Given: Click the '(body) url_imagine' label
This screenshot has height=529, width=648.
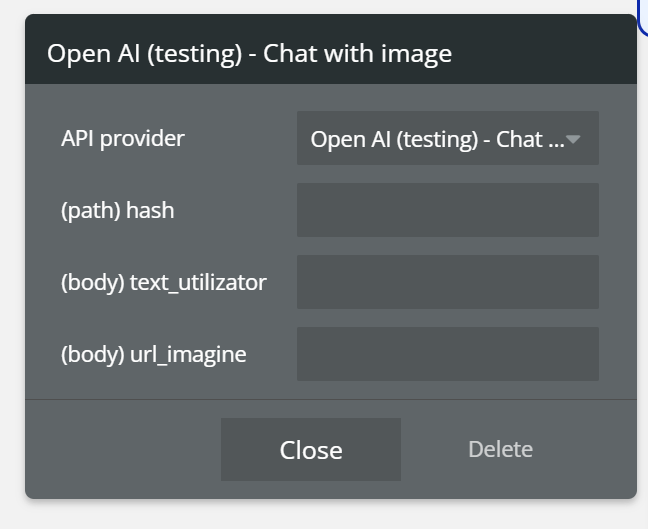Looking at the screenshot, I should [x=153, y=354].
